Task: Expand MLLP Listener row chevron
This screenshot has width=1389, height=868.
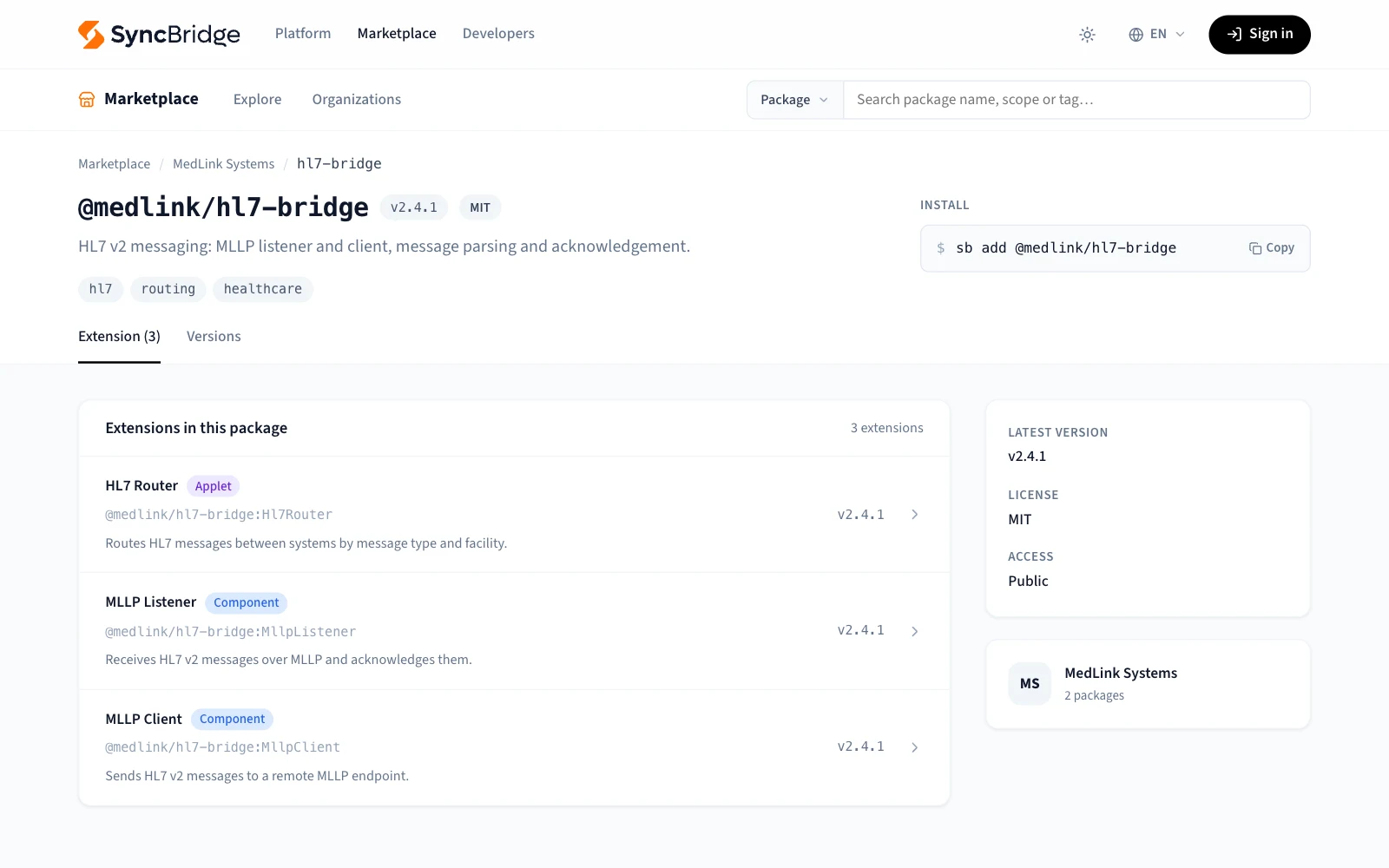Action: [914, 631]
